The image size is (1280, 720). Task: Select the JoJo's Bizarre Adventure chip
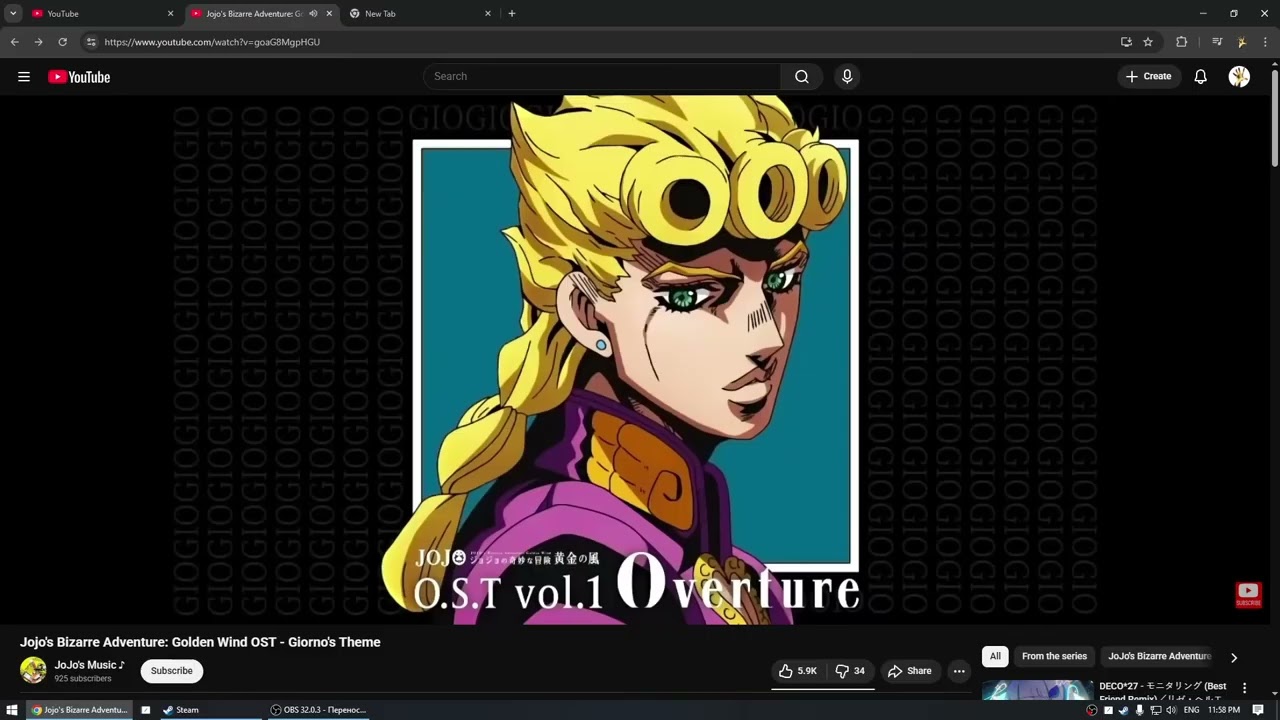click(x=1159, y=656)
